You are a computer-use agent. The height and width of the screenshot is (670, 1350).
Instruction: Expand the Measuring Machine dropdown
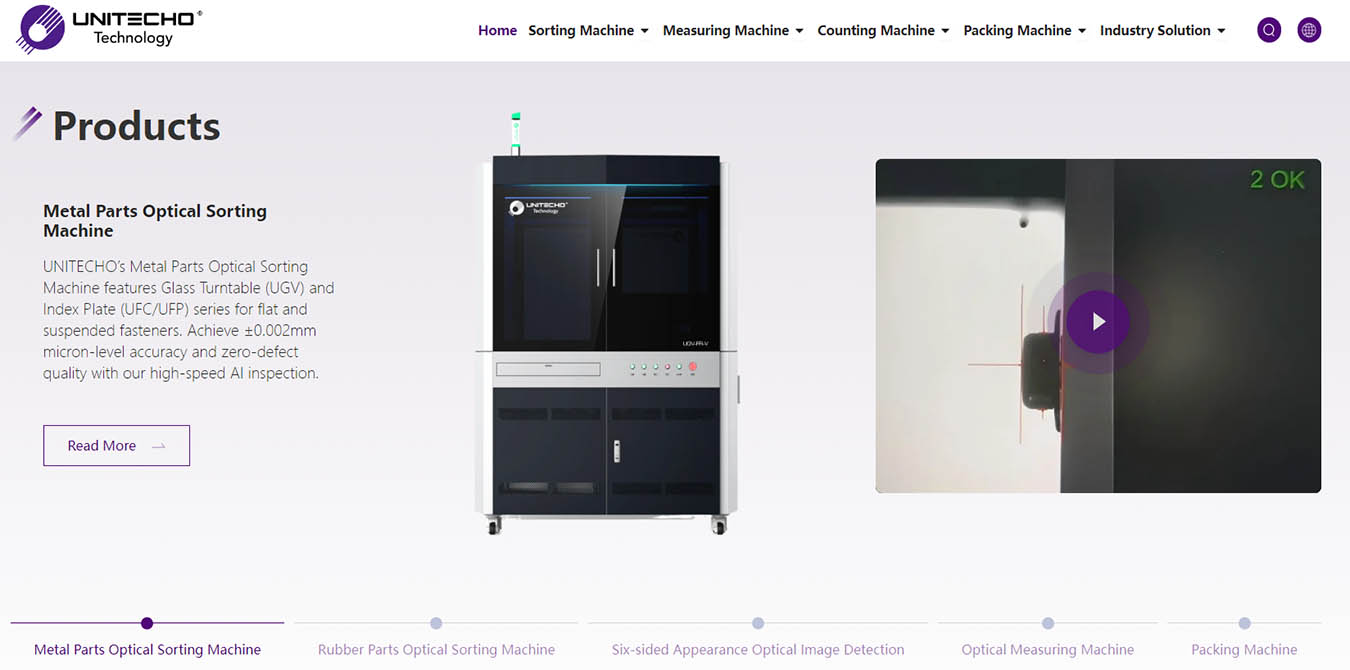[x=733, y=30]
